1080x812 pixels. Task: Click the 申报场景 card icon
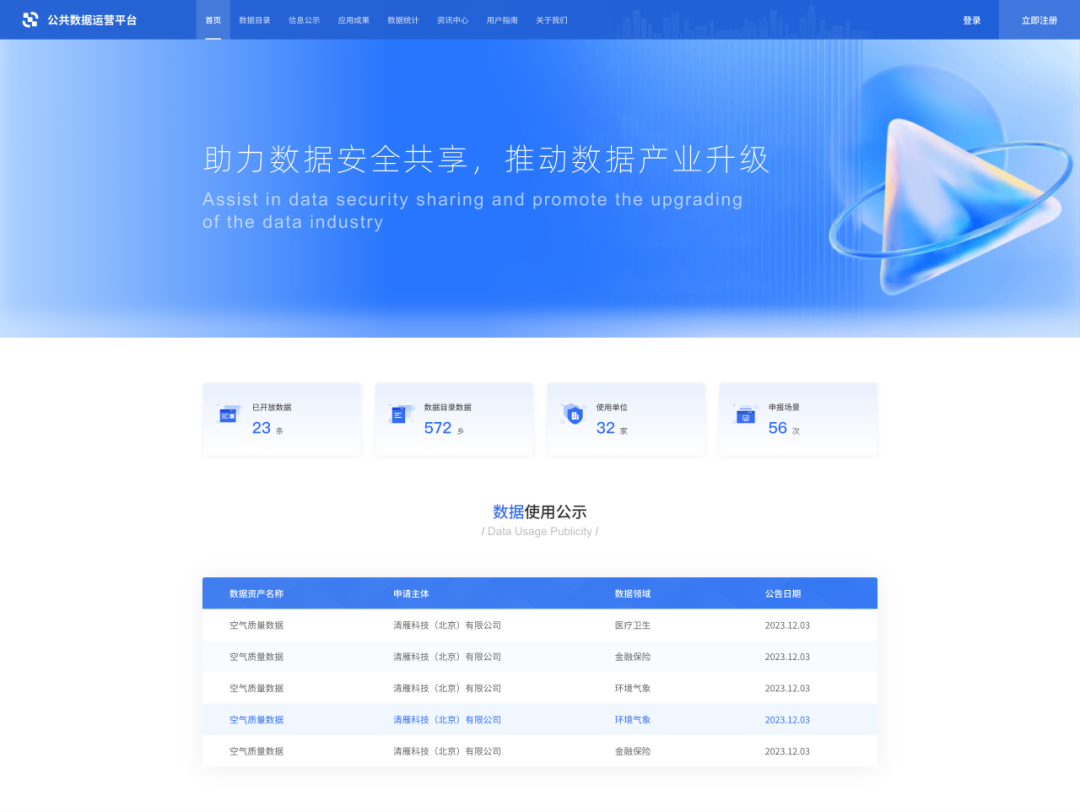coord(745,414)
